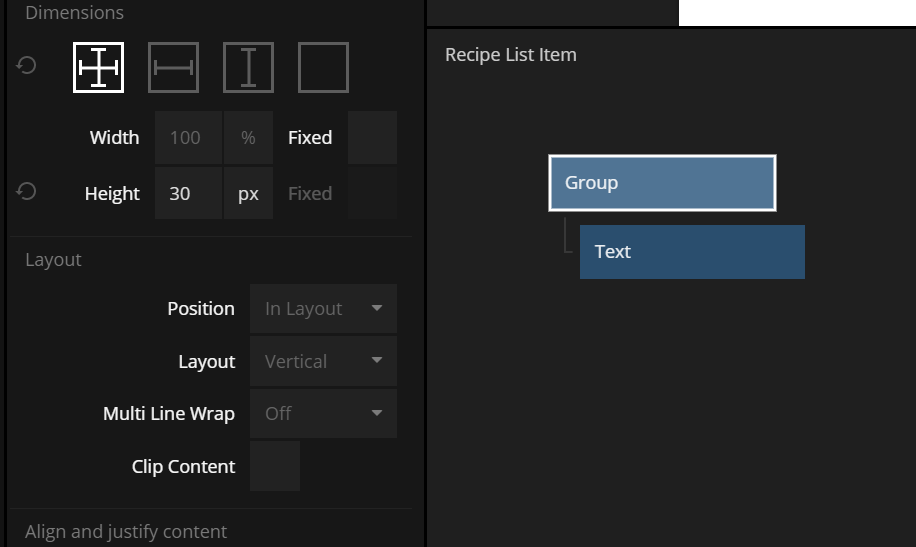Toggle the Fixed checkbox for Height
Screen dimensions: 916x547
click(372, 194)
